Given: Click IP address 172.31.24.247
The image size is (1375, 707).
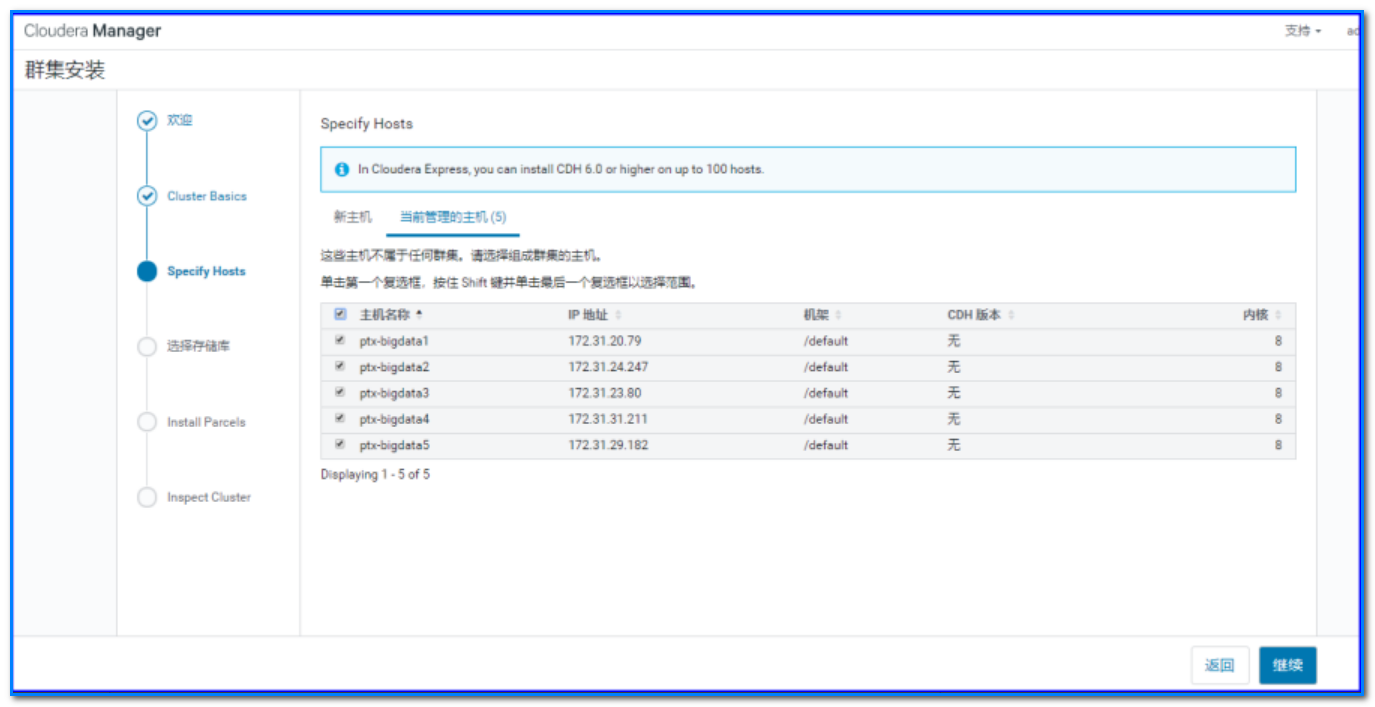Looking at the screenshot, I should click(x=608, y=367).
